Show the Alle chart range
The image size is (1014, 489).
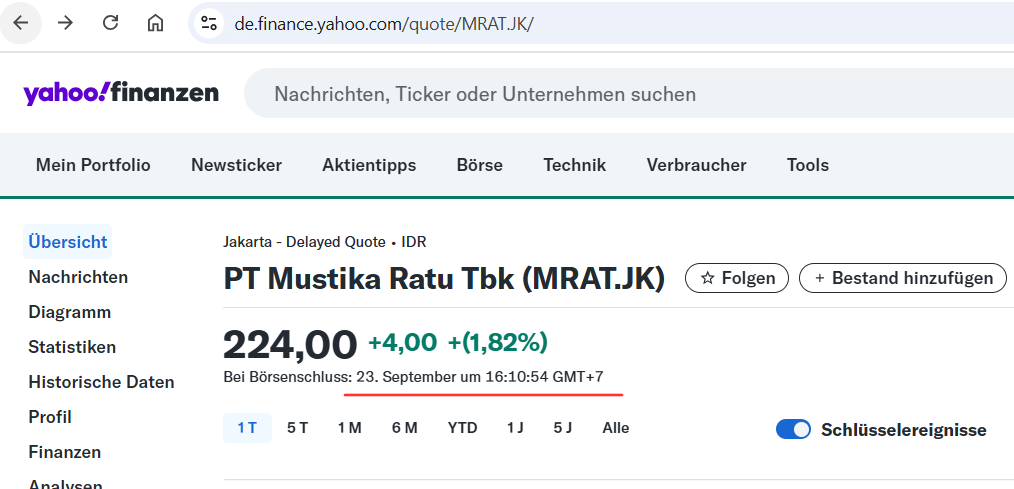pyautogui.click(x=616, y=428)
